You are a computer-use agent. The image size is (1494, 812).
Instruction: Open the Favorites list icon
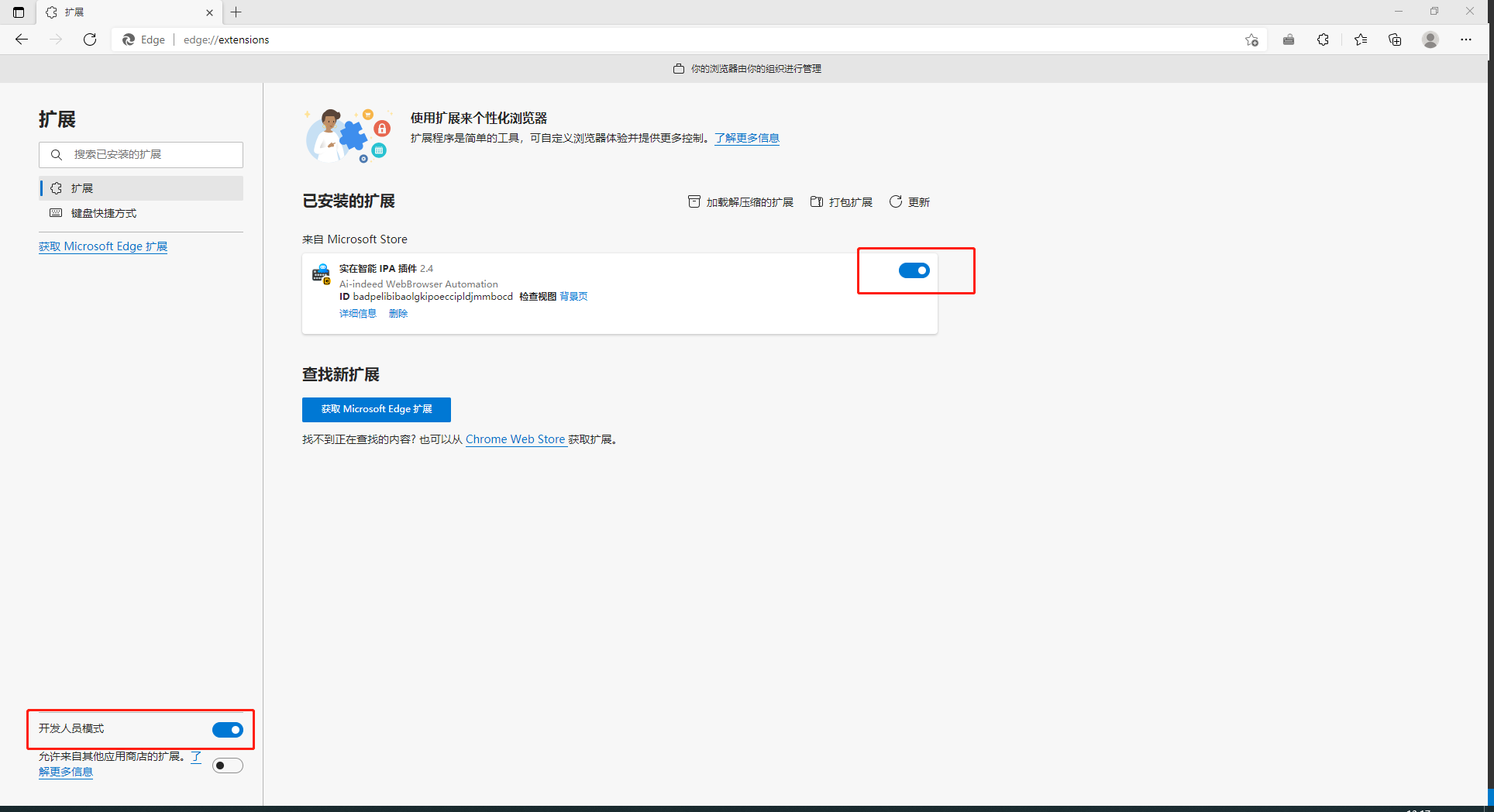point(1361,40)
